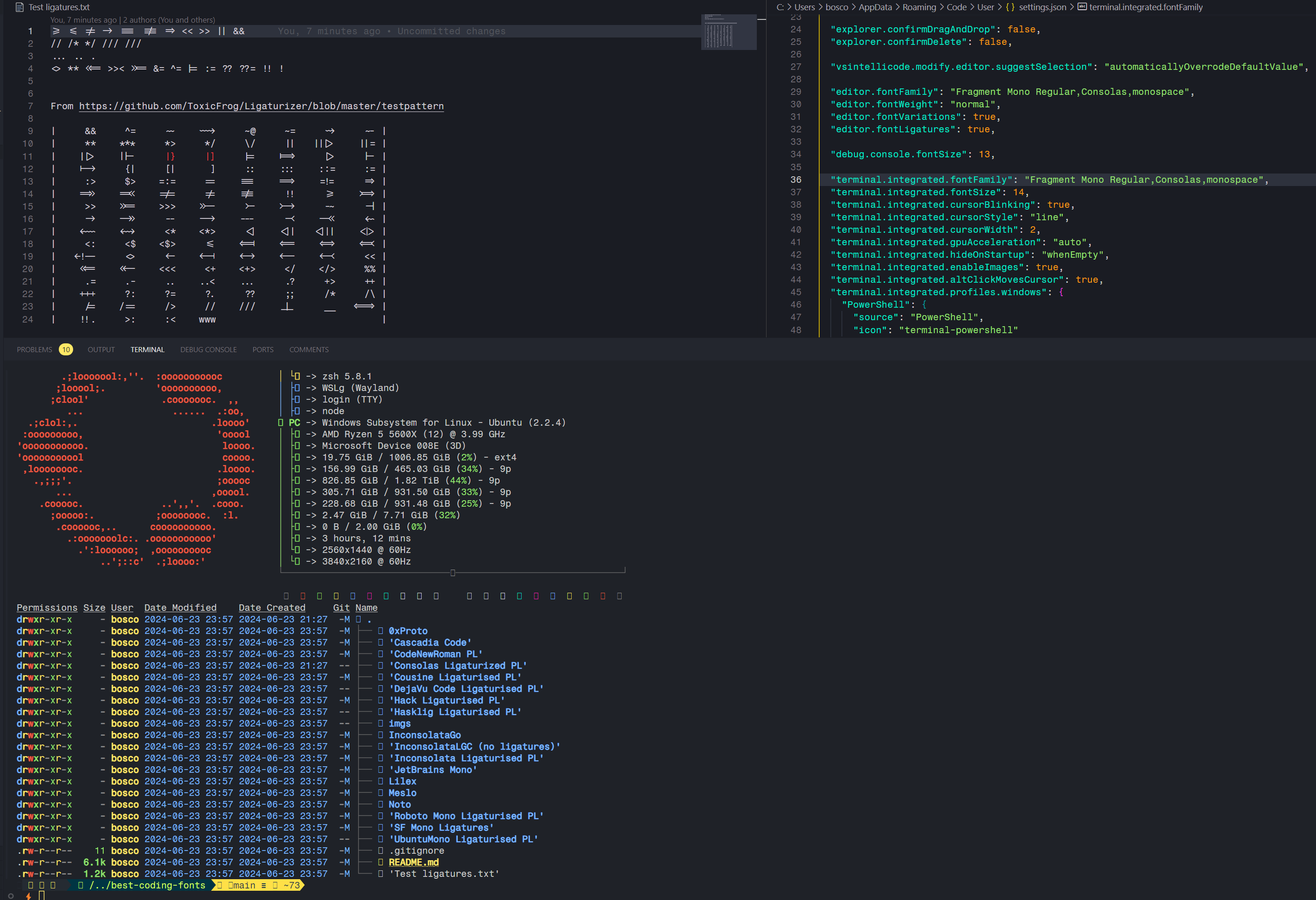Click the JSON braces icon in breadcrumbs
This screenshot has width=1316, height=900.
(1010, 7)
